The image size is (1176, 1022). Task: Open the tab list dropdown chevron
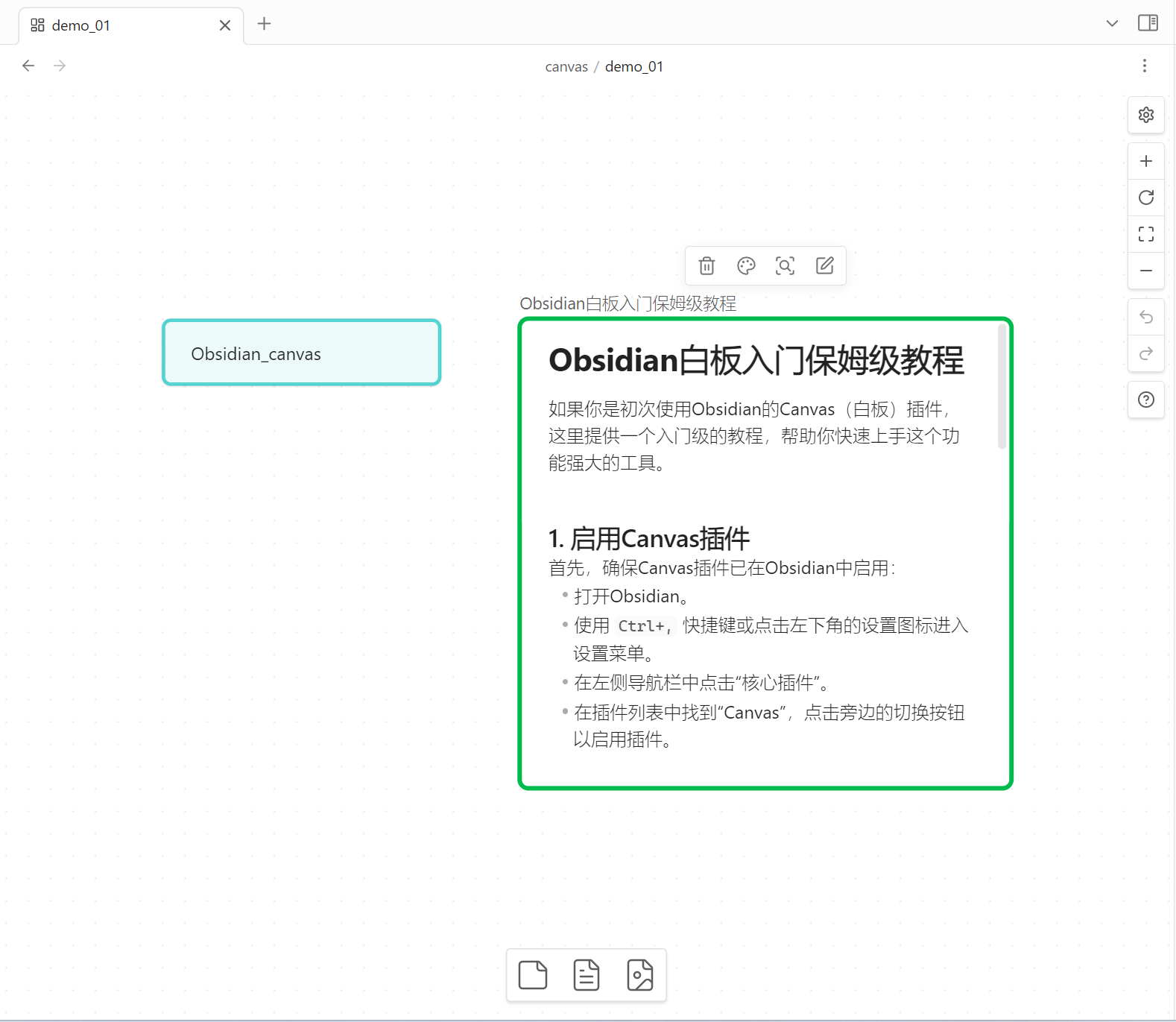[x=1112, y=23]
